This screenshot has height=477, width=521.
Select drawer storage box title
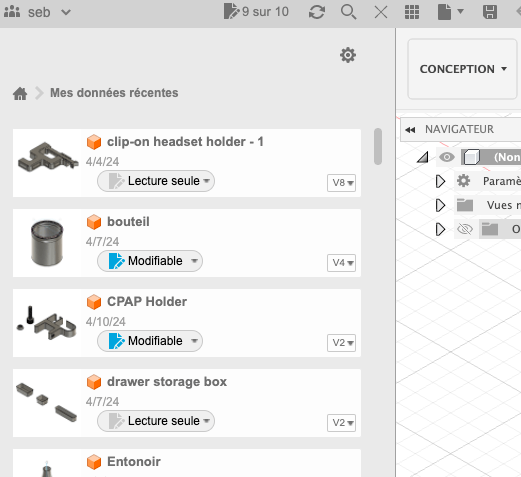(x=167, y=382)
